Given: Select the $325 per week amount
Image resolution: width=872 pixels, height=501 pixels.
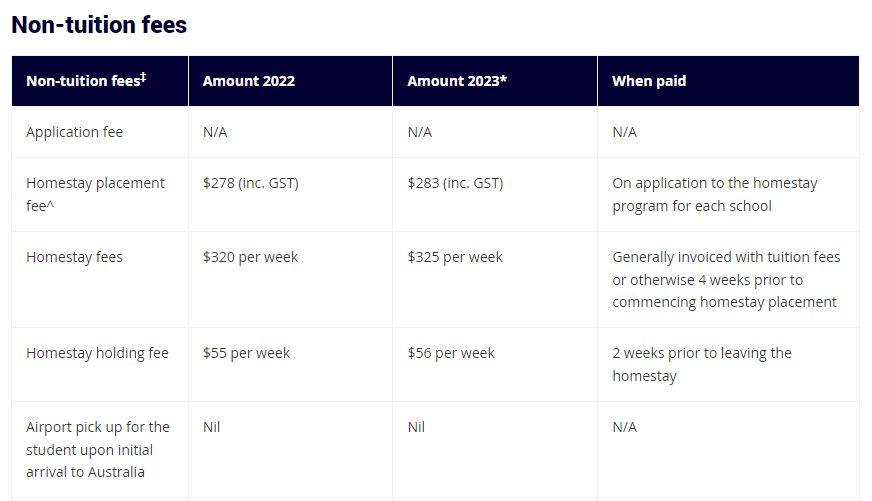Looking at the screenshot, I should point(455,257).
